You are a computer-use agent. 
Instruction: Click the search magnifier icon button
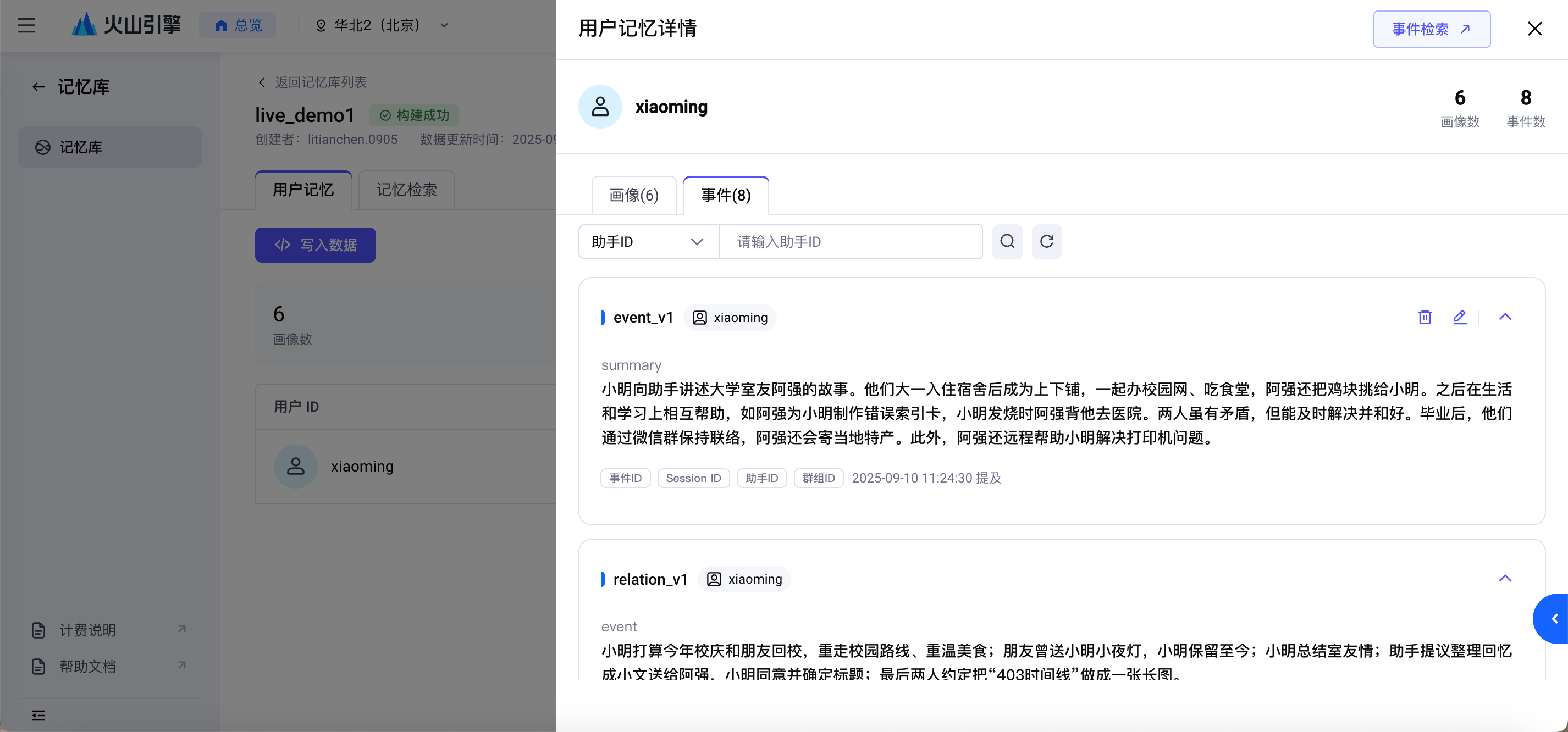coord(1007,242)
